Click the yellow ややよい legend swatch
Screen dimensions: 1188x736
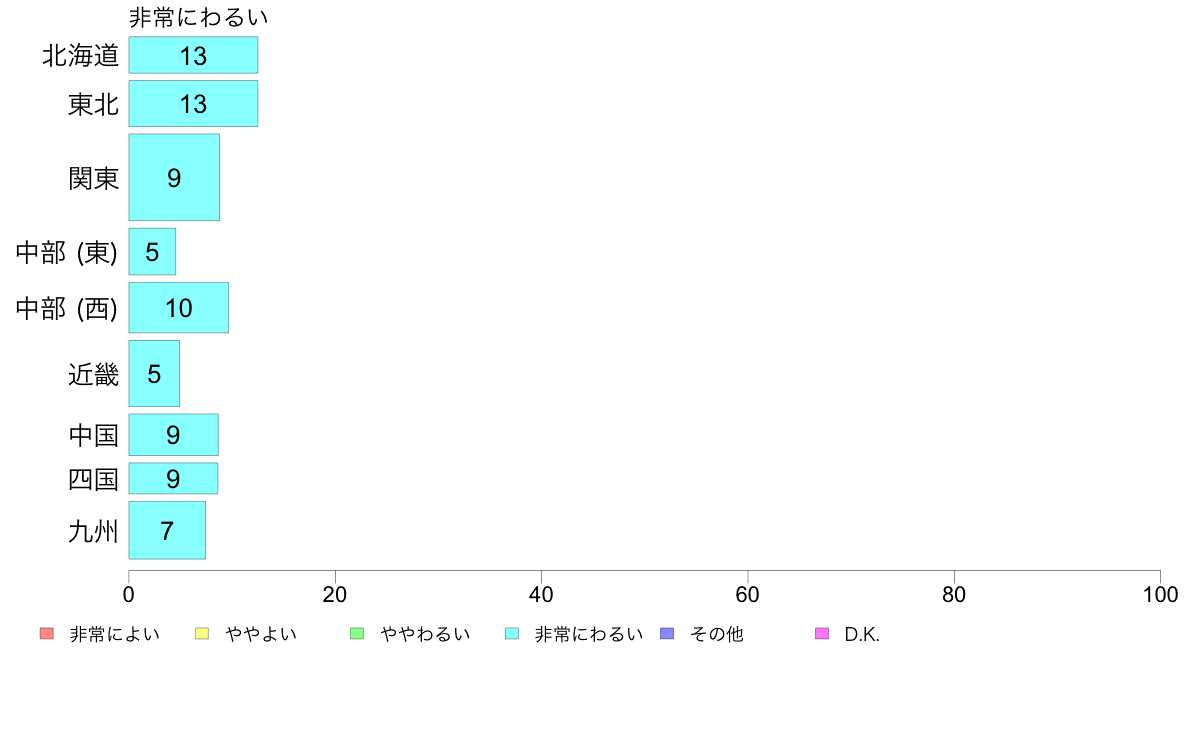pos(202,634)
